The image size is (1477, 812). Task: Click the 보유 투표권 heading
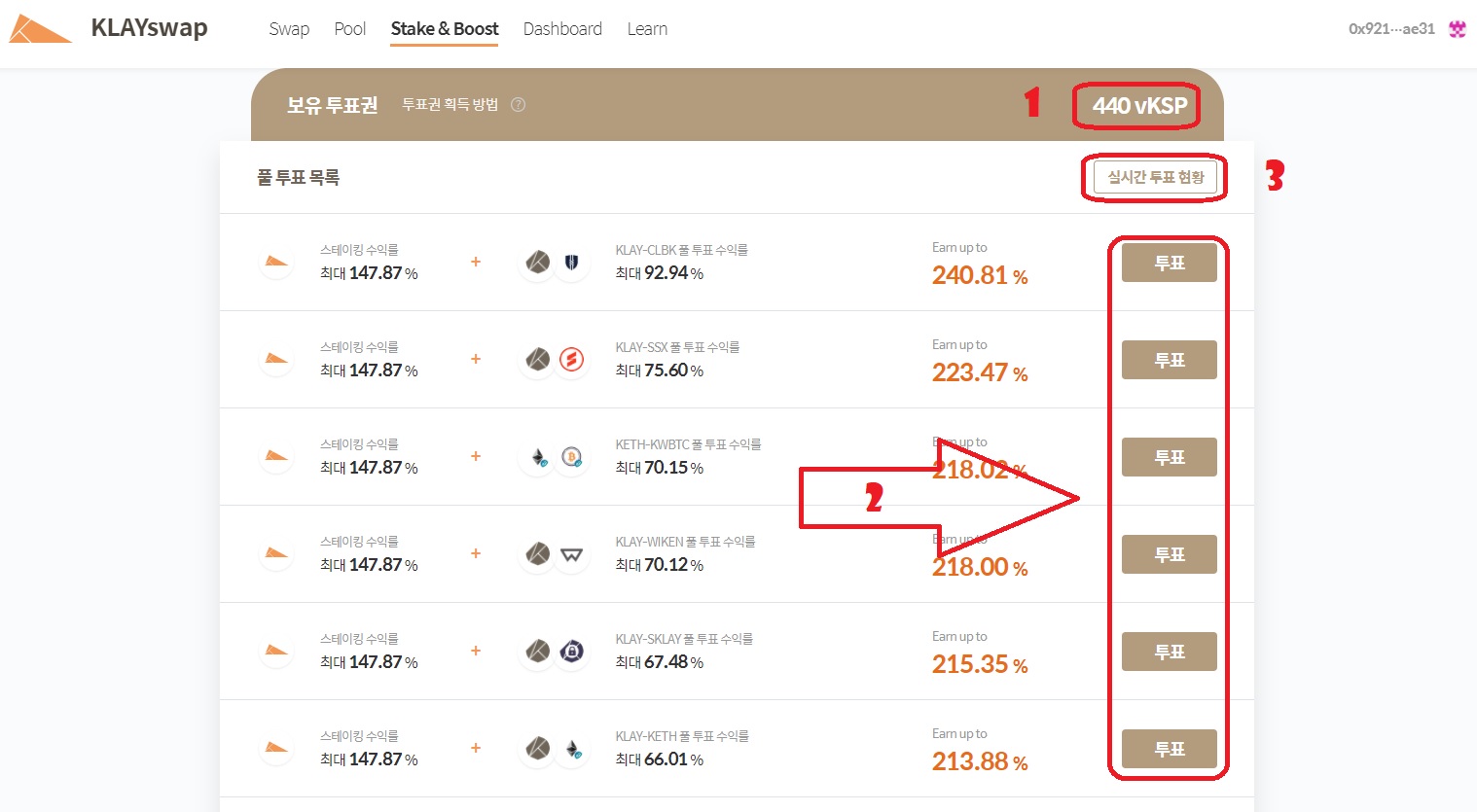[332, 105]
